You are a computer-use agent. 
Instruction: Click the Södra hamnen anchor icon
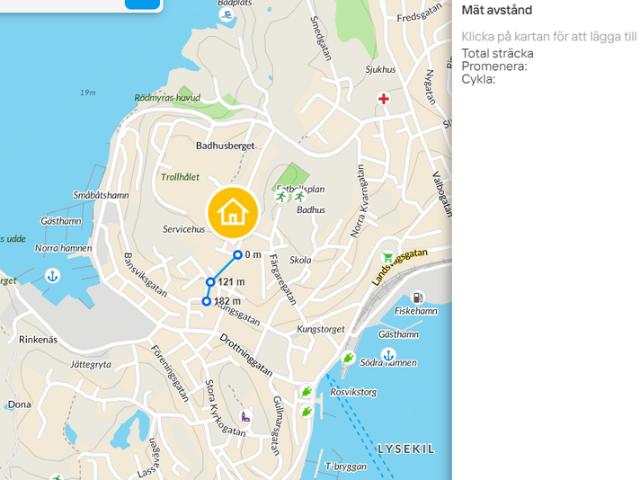pyautogui.click(x=388, y=354)
